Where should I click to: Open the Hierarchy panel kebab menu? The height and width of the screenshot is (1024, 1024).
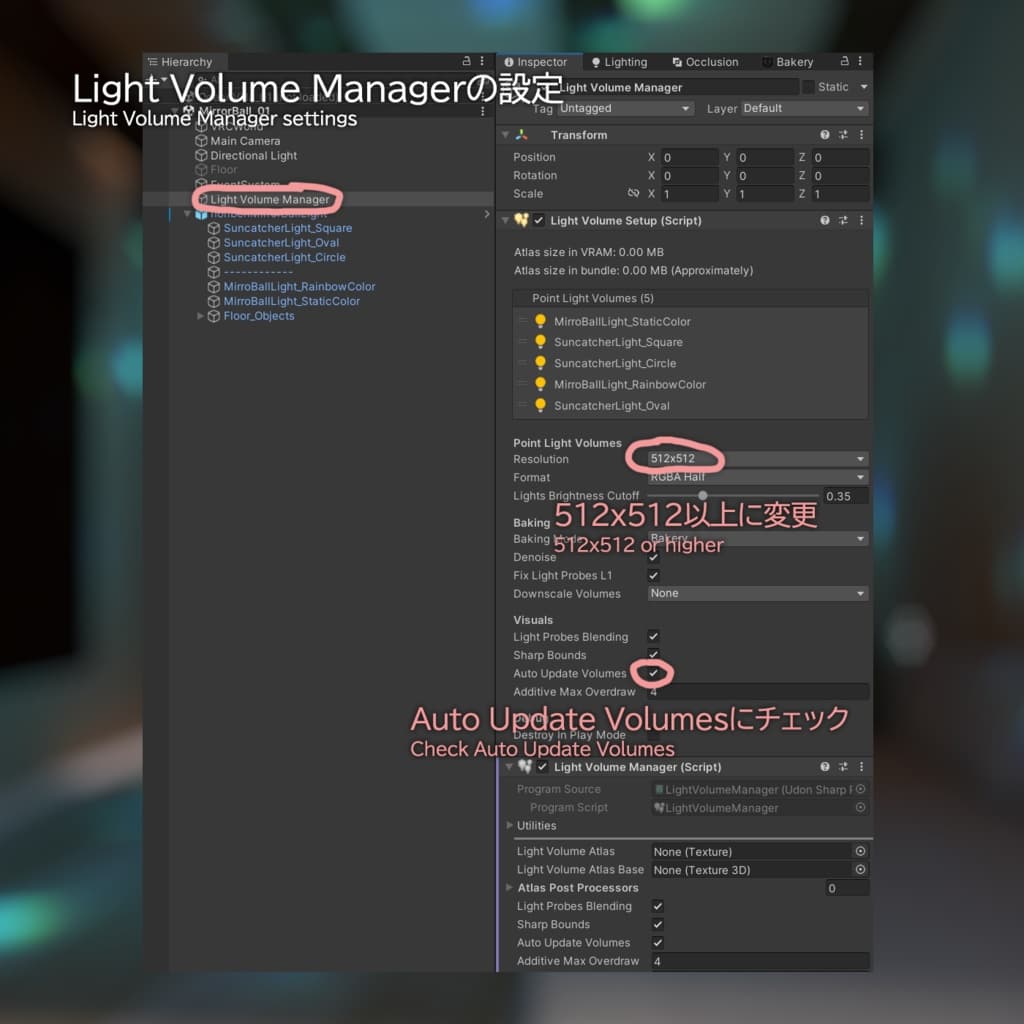point(482,61)
